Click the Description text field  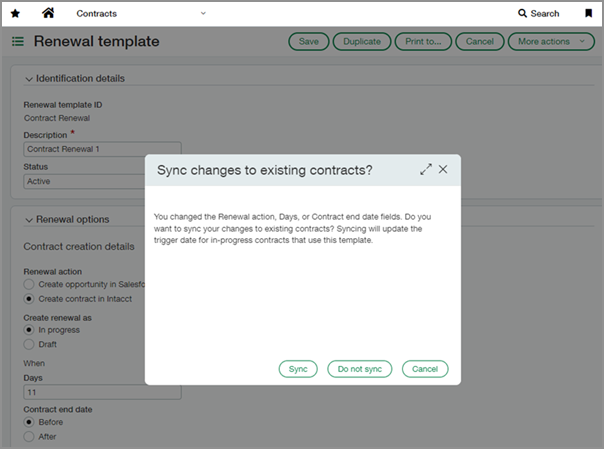102,149
